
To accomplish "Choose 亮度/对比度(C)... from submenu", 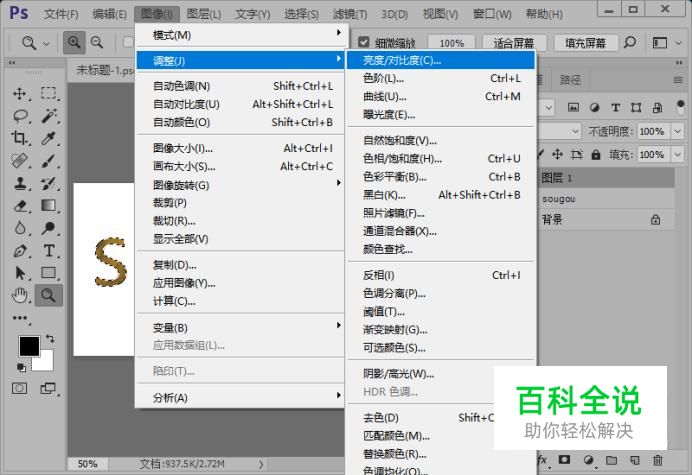I will 441,60.
